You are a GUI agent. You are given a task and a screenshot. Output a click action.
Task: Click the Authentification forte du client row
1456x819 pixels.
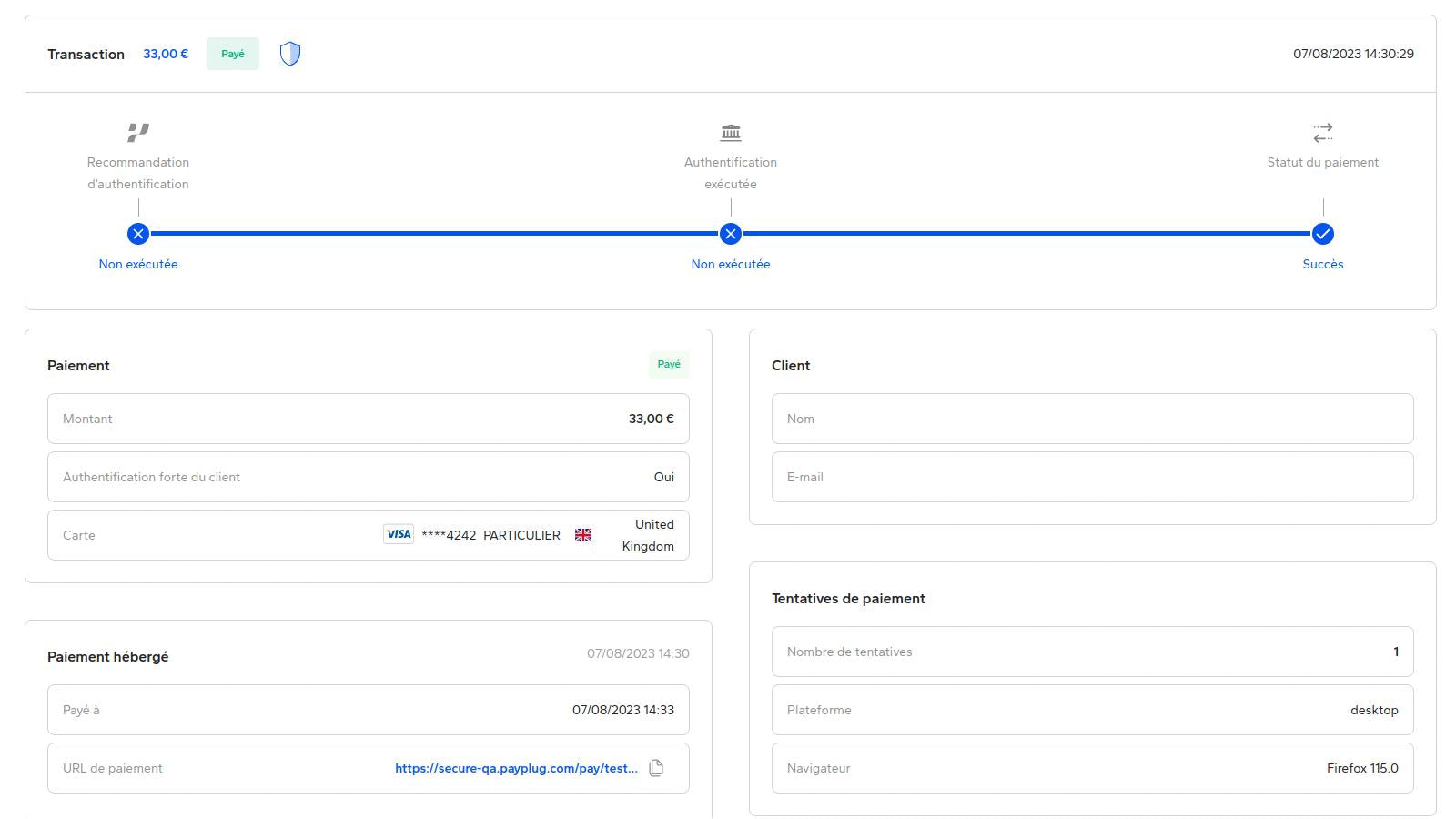click(x=369, y=477)
